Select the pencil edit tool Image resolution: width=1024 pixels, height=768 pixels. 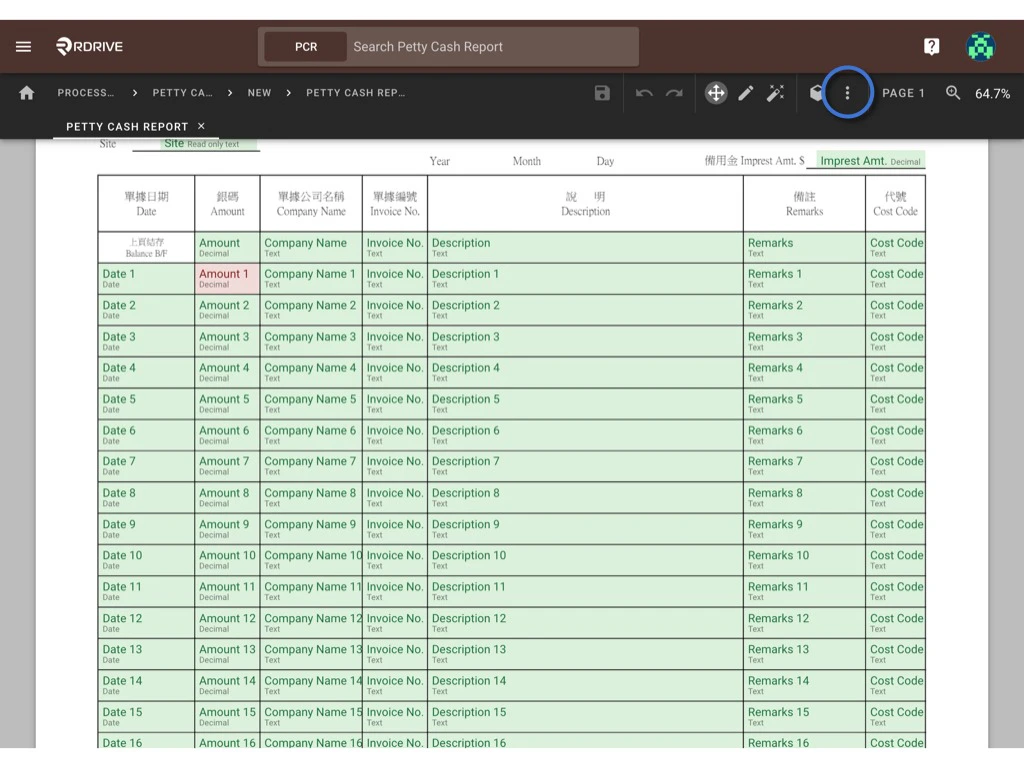[x=746, y=93]
